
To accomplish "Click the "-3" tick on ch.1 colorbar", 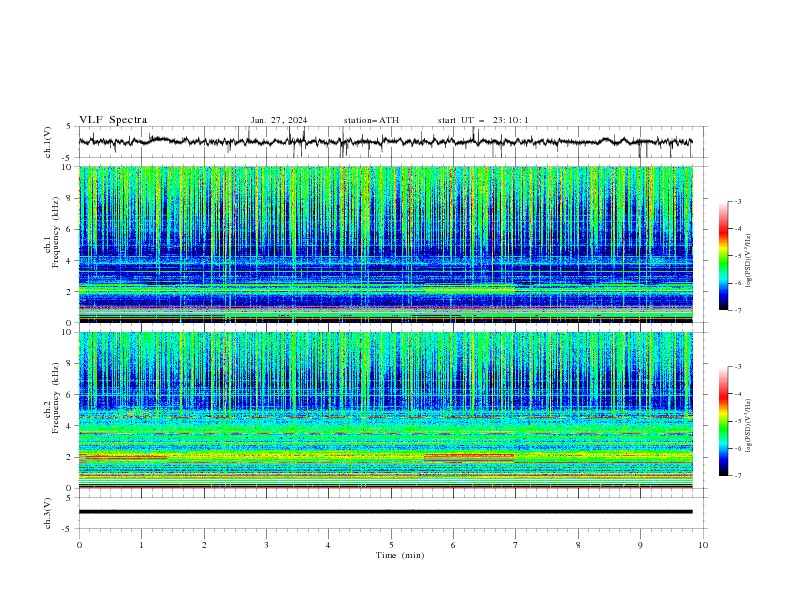I will pyautogui.click(x=738, y=201).
